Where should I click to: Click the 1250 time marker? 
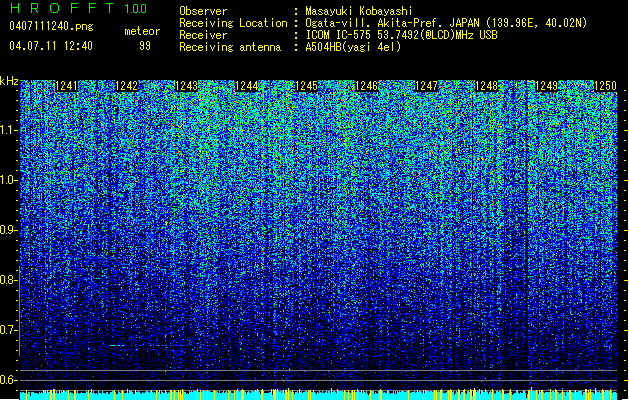(x=605, y=86)
